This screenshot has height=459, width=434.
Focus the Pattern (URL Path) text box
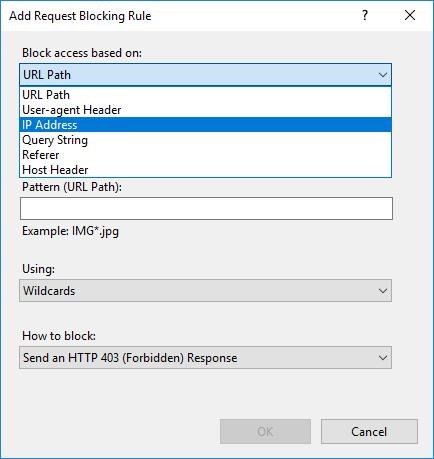point(206,209)
